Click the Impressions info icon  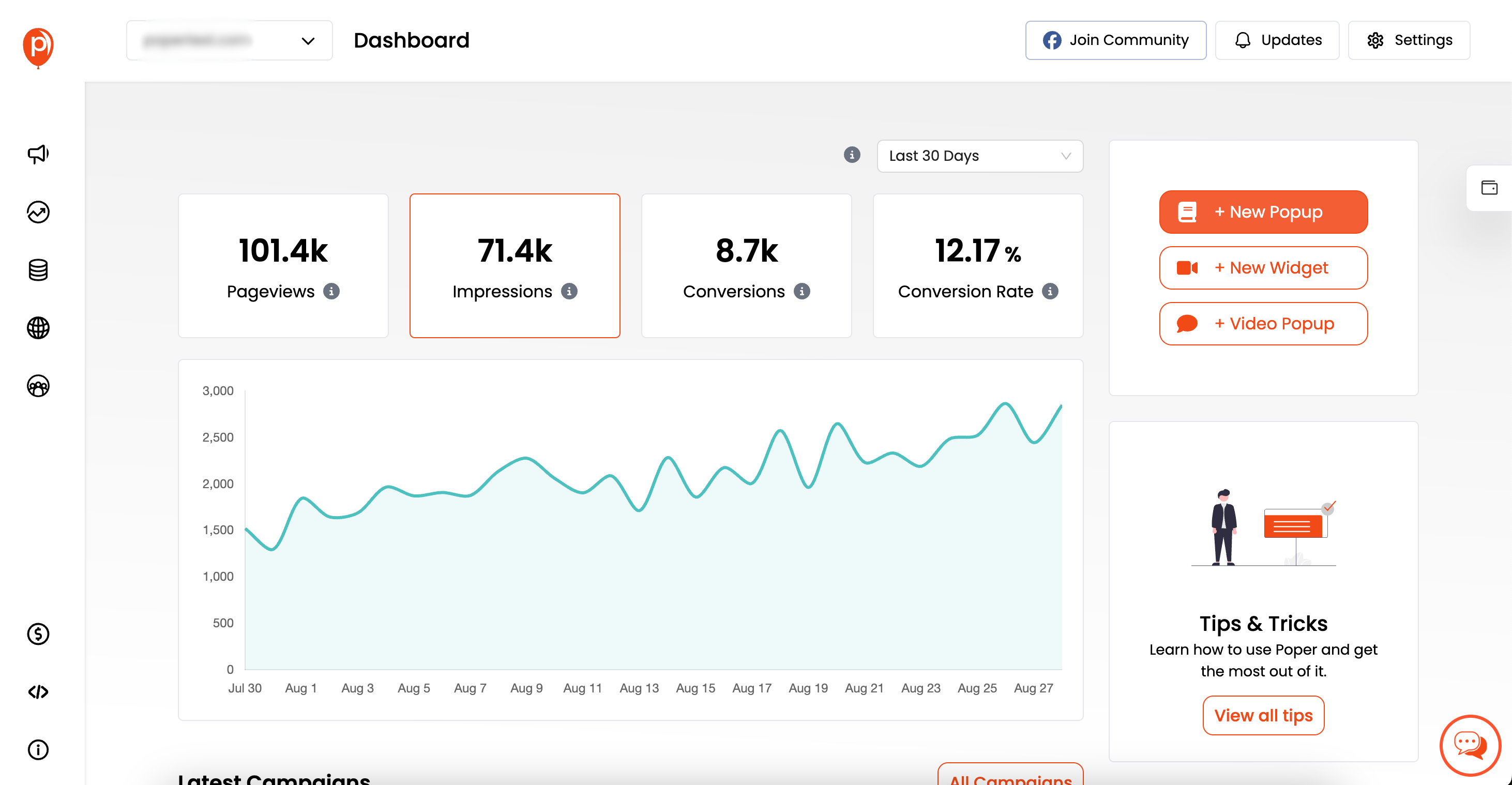point(569,291)
